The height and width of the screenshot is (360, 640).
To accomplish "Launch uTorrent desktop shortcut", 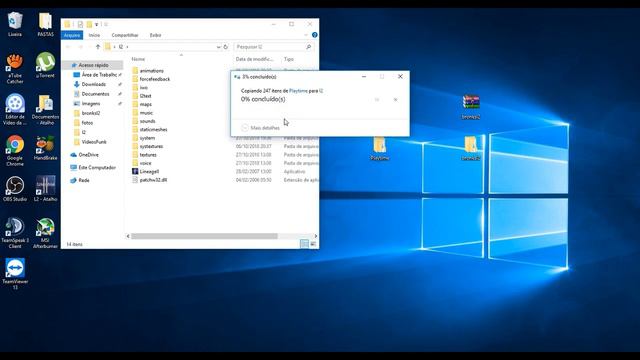I will (45, 65).
